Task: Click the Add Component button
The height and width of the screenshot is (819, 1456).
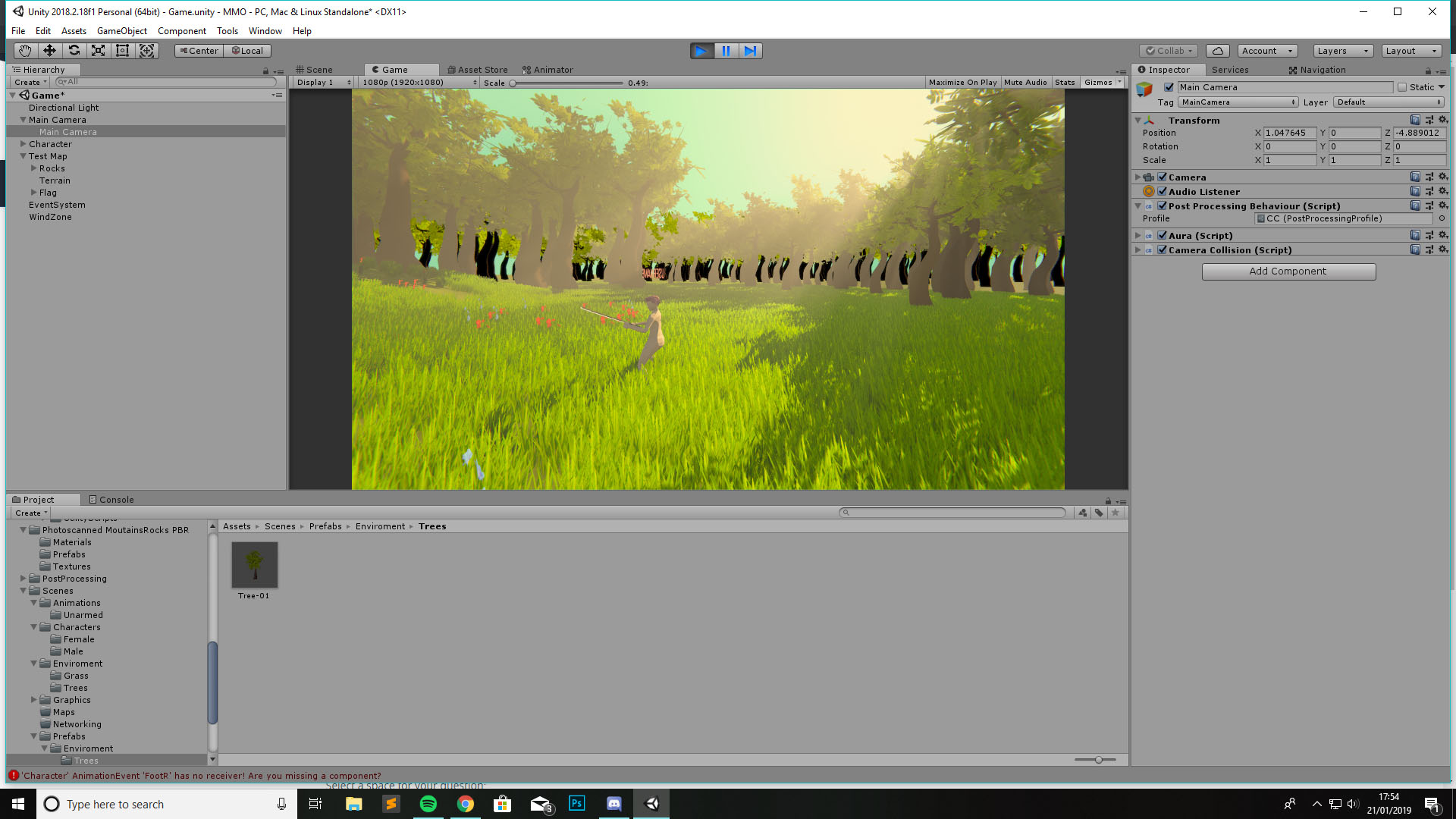Action: coord(1288,271)
